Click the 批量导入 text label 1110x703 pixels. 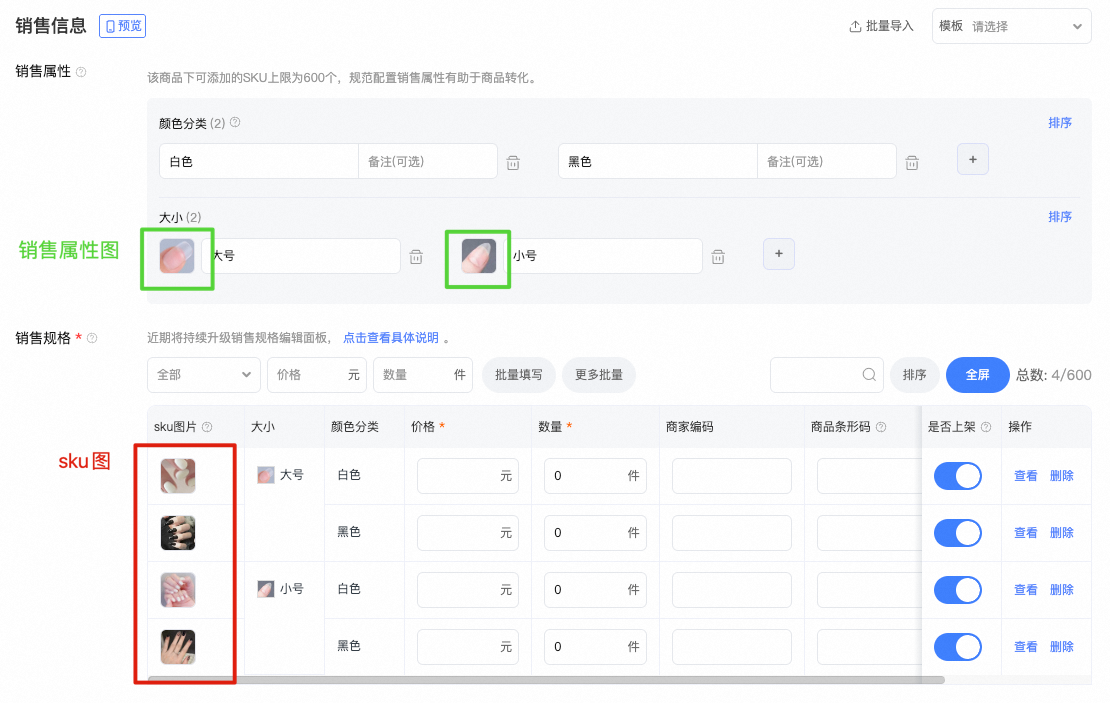pyautogui.click(x=890, y=26)
